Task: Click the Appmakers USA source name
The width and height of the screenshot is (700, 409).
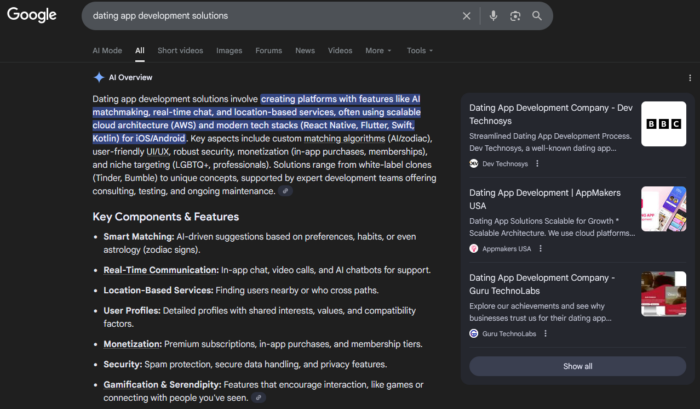Action: 507,249
